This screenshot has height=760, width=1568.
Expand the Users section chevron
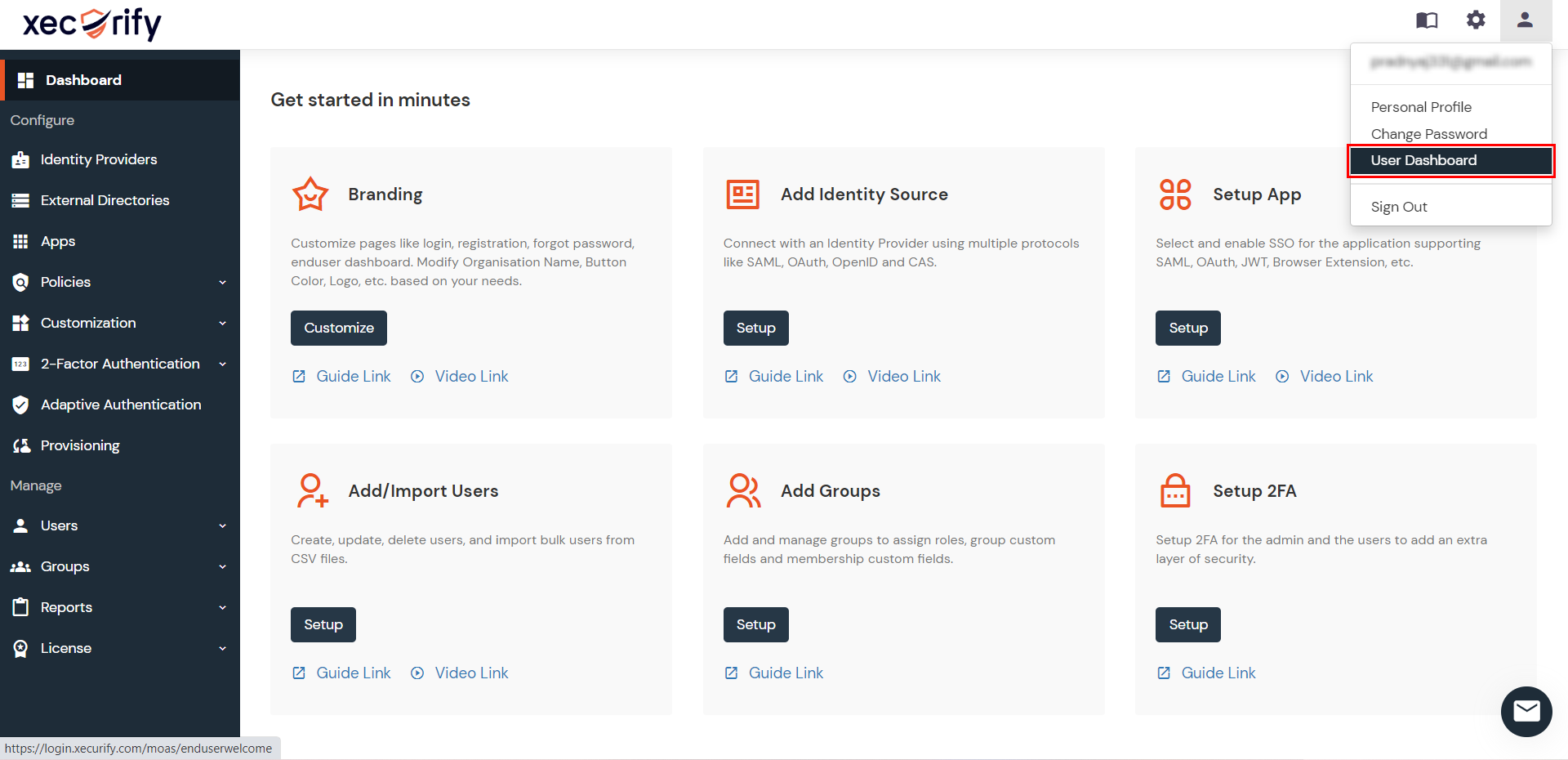pyautogui.click(x=222, y=526)
